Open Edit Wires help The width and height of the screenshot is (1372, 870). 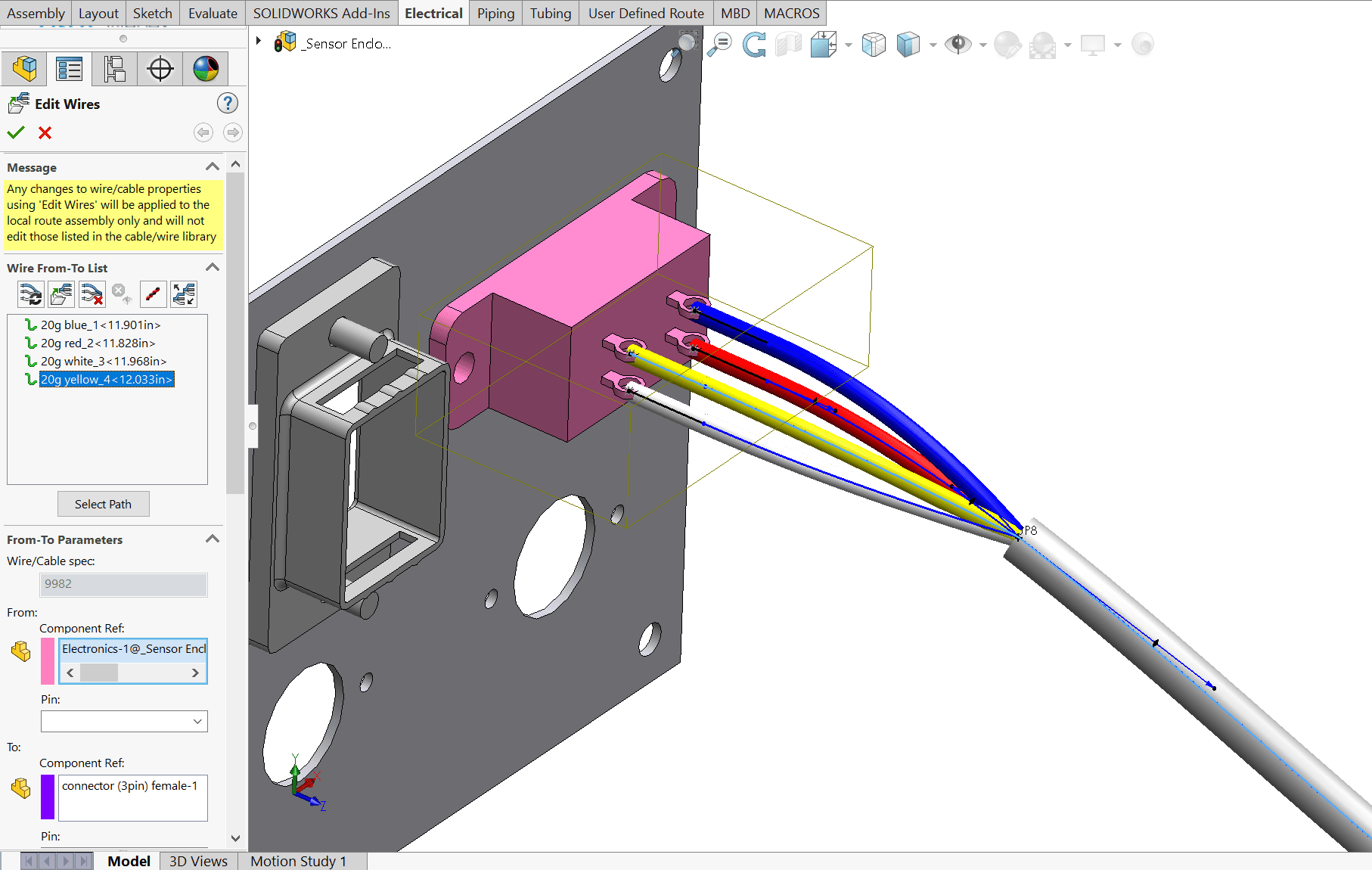(x=227, y=103)
